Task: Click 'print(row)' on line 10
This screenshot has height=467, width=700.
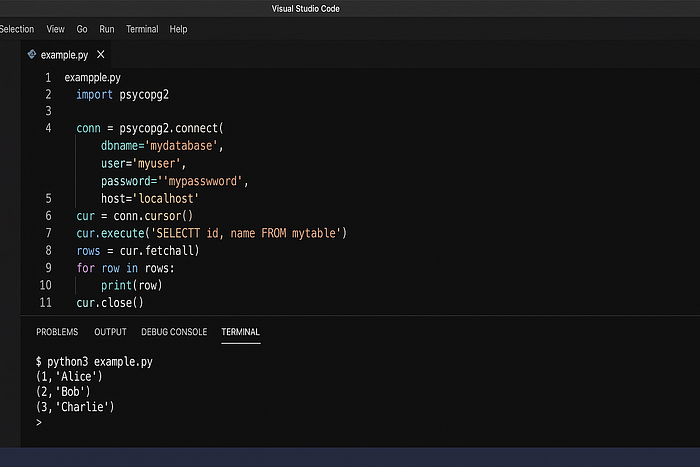Action: click(132, 285)
